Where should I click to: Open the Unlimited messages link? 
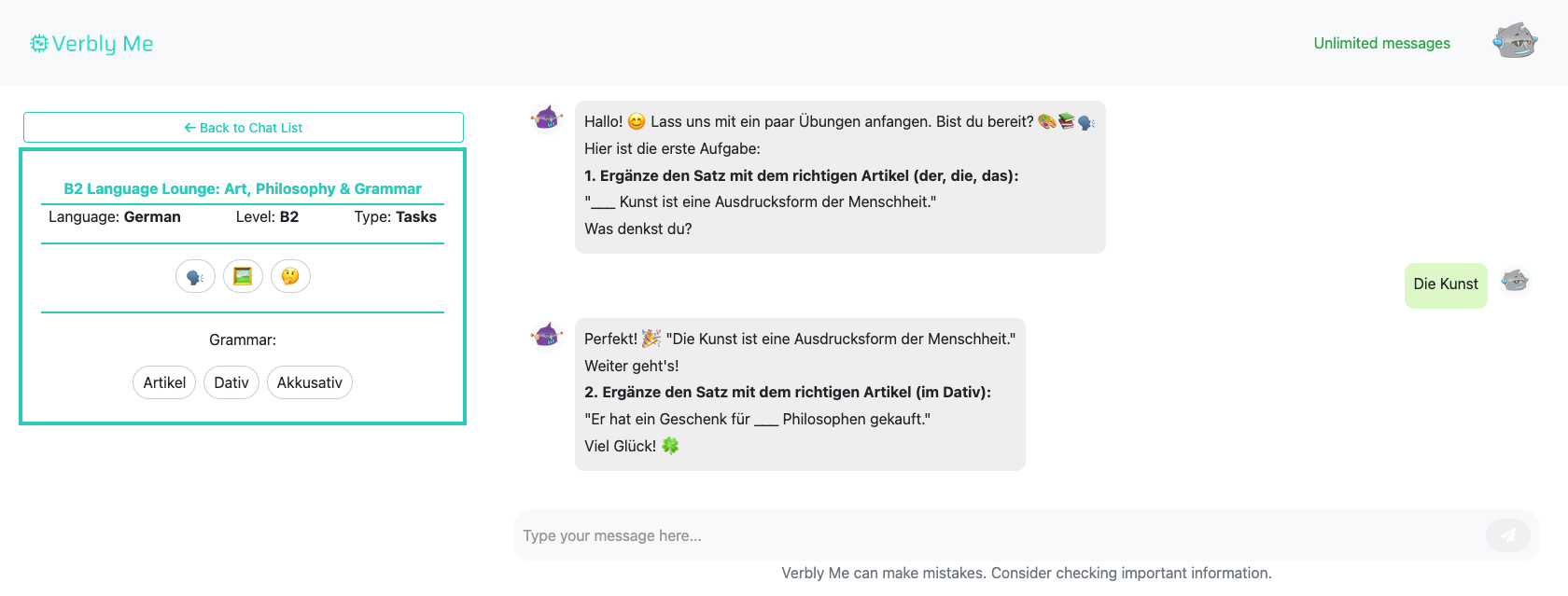click(x=1381, y=43)
